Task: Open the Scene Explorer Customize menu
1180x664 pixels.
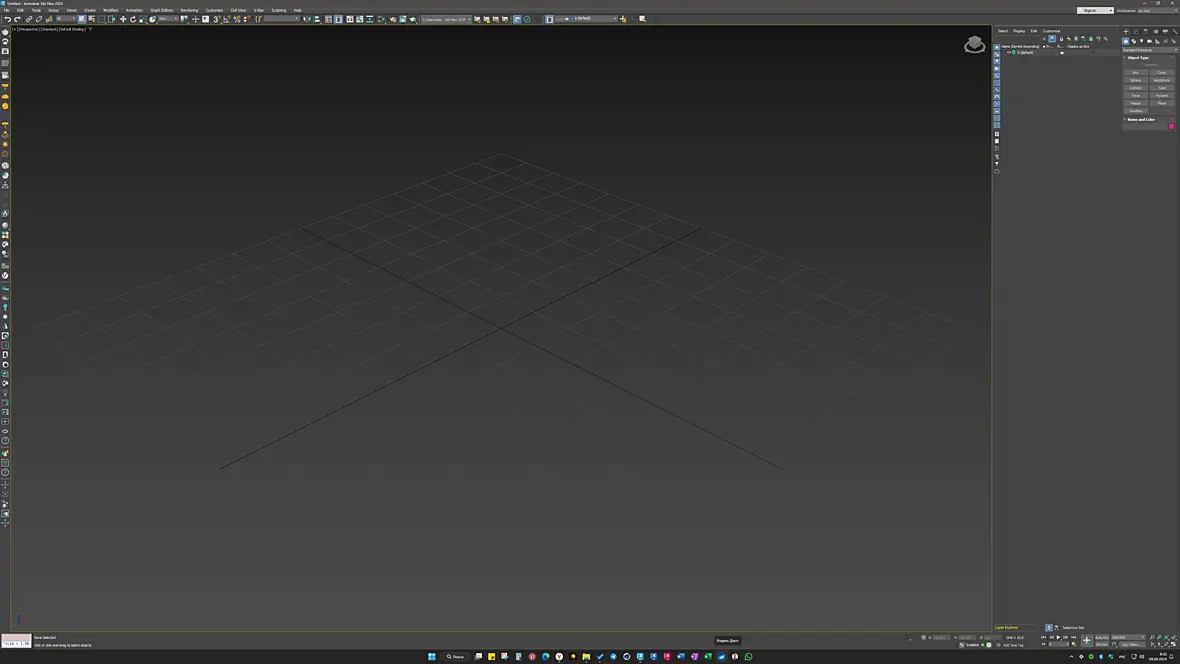Action: click(1051, 31)
